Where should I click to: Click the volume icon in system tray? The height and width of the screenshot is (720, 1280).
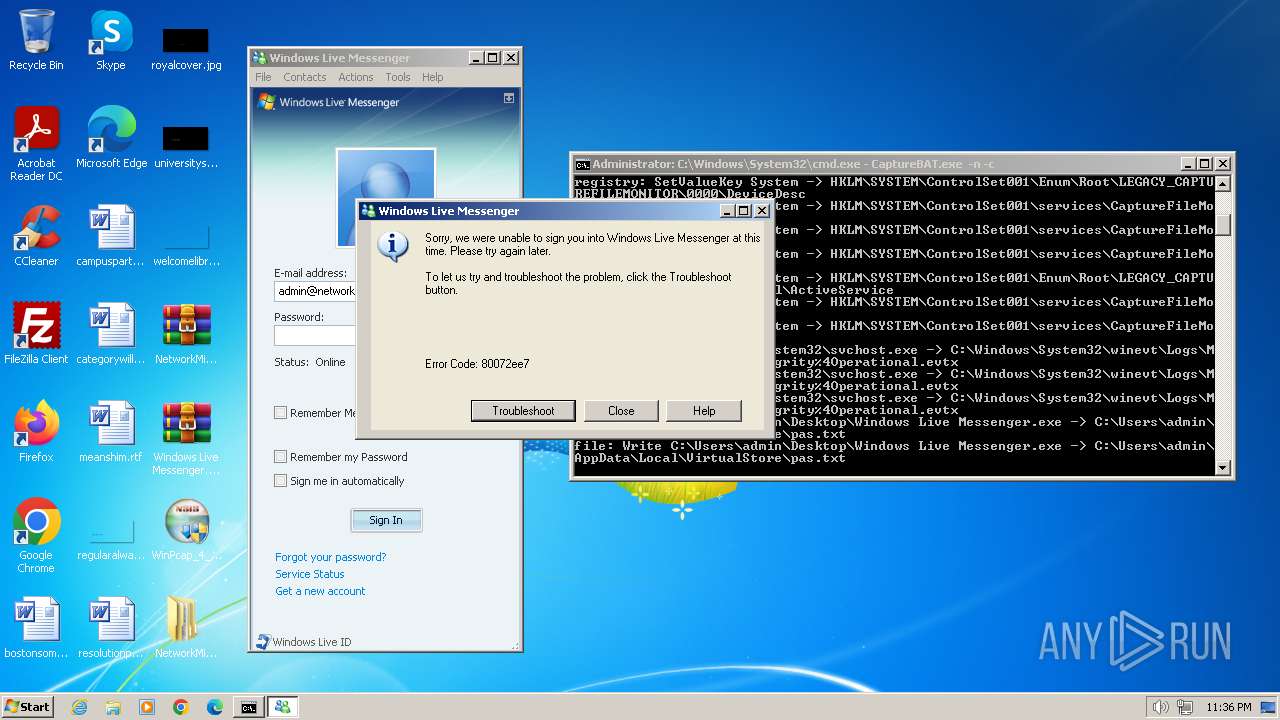click(x=1161, y=707)
